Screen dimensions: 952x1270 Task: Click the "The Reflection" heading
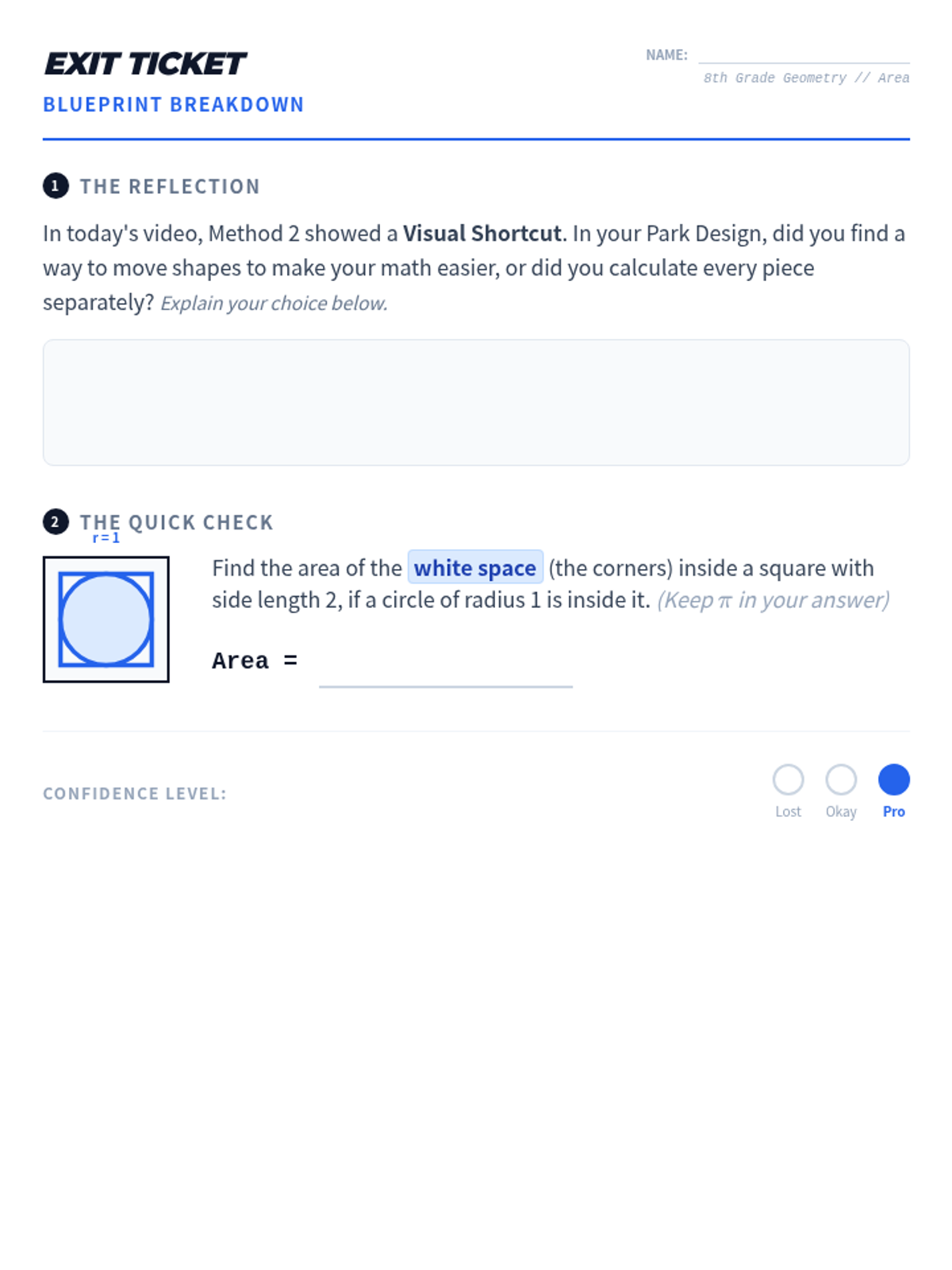point(170,187)
